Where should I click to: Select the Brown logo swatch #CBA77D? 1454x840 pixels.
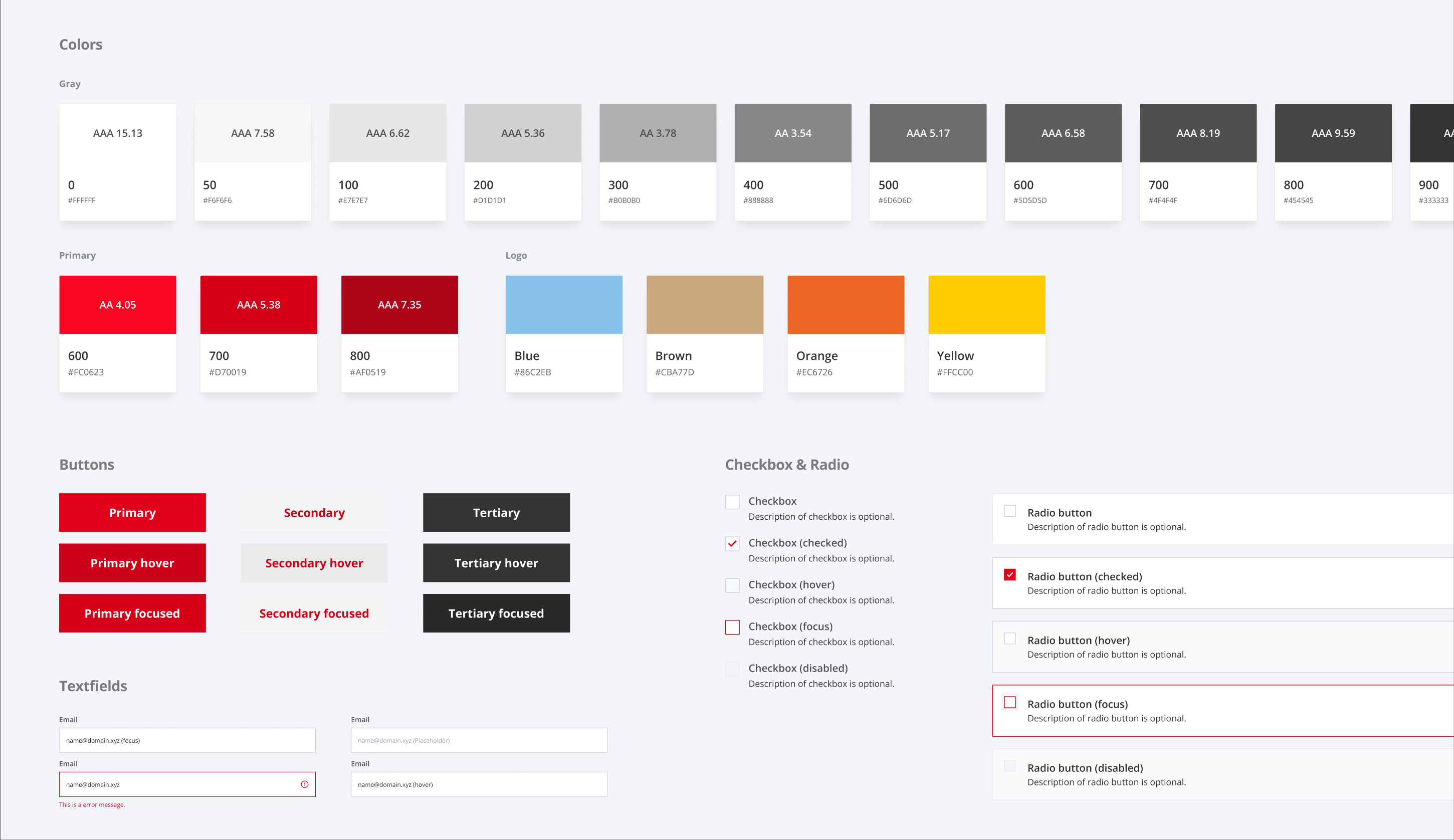pyautogui.click(x=705, y=334)
